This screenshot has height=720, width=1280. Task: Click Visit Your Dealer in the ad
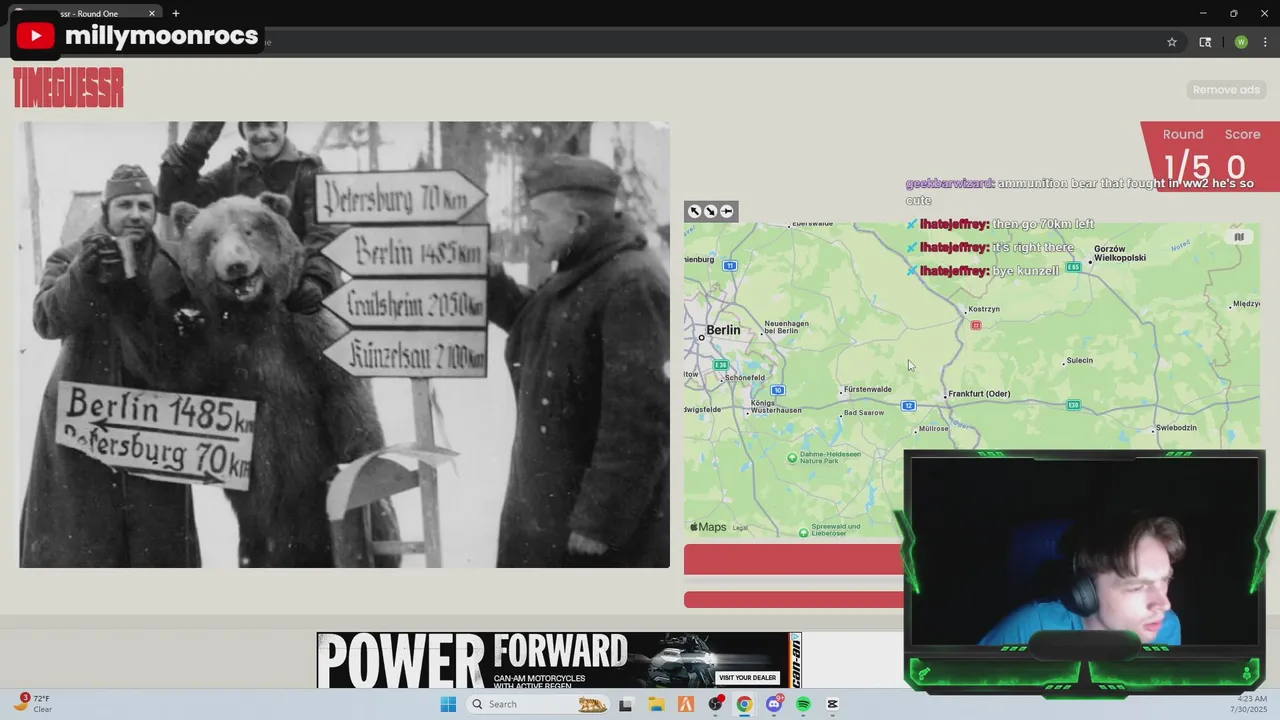pyautogui.click(x=748, y=678)
